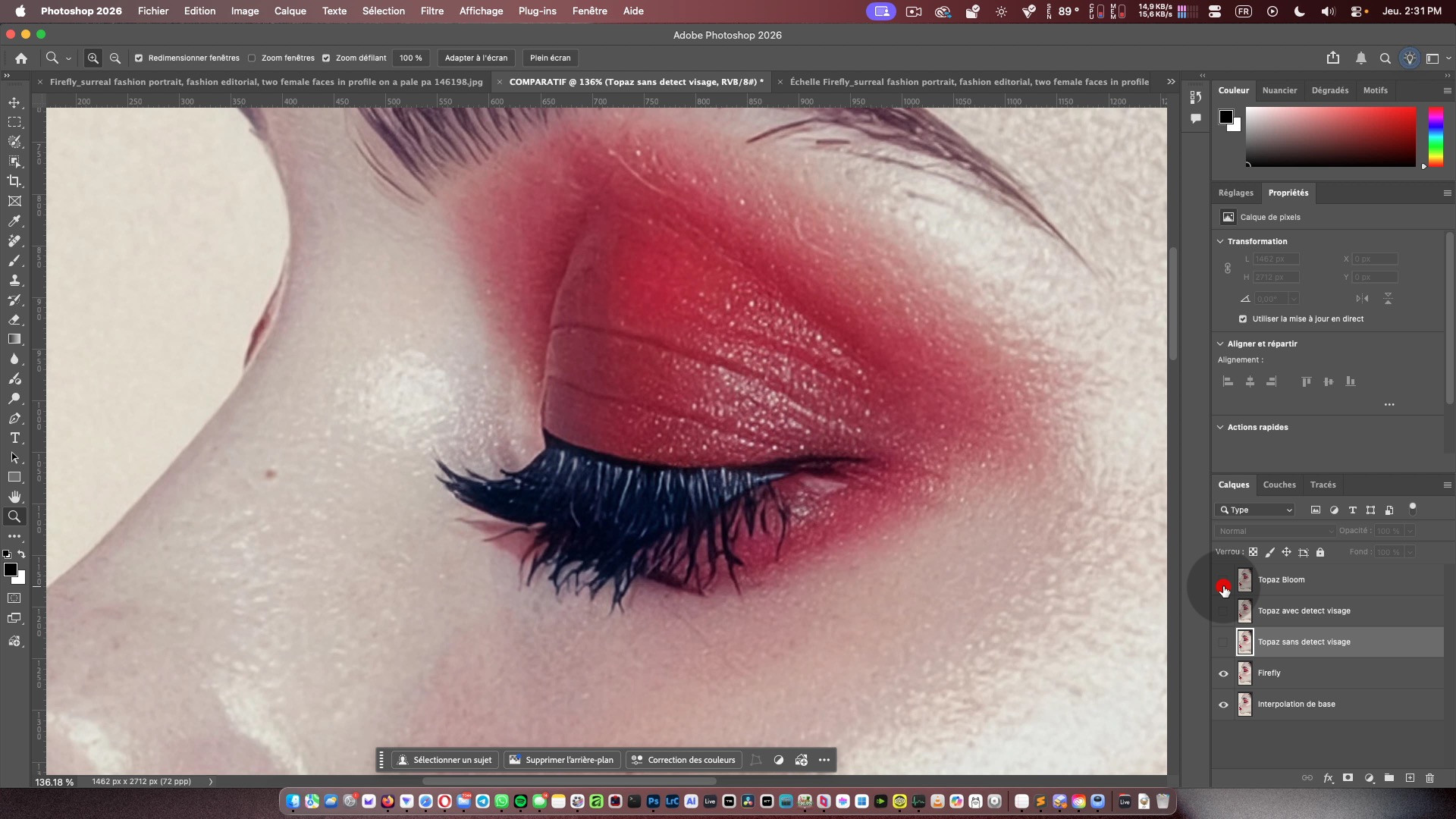Hide the Interpolation de base layer
Screen dimensions: 1456x819
coord(1223,704)
